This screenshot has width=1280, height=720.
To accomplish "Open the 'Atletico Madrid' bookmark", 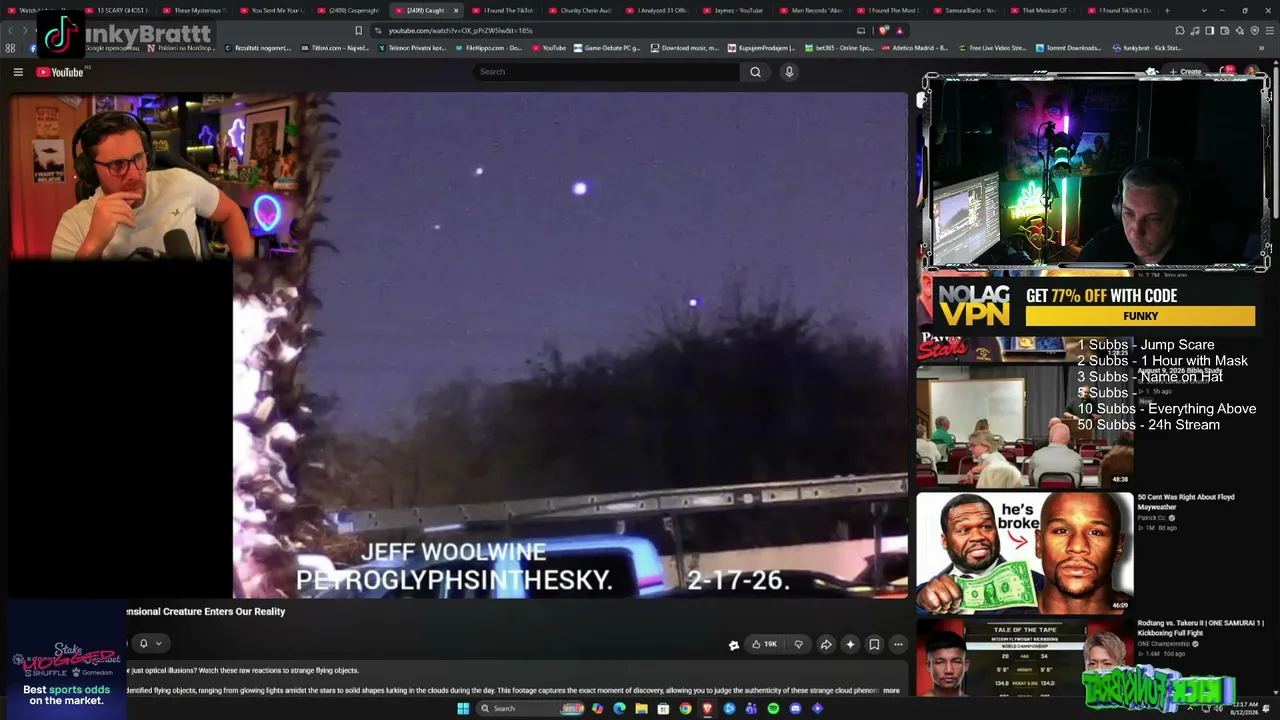I will [x=915, y=48].
